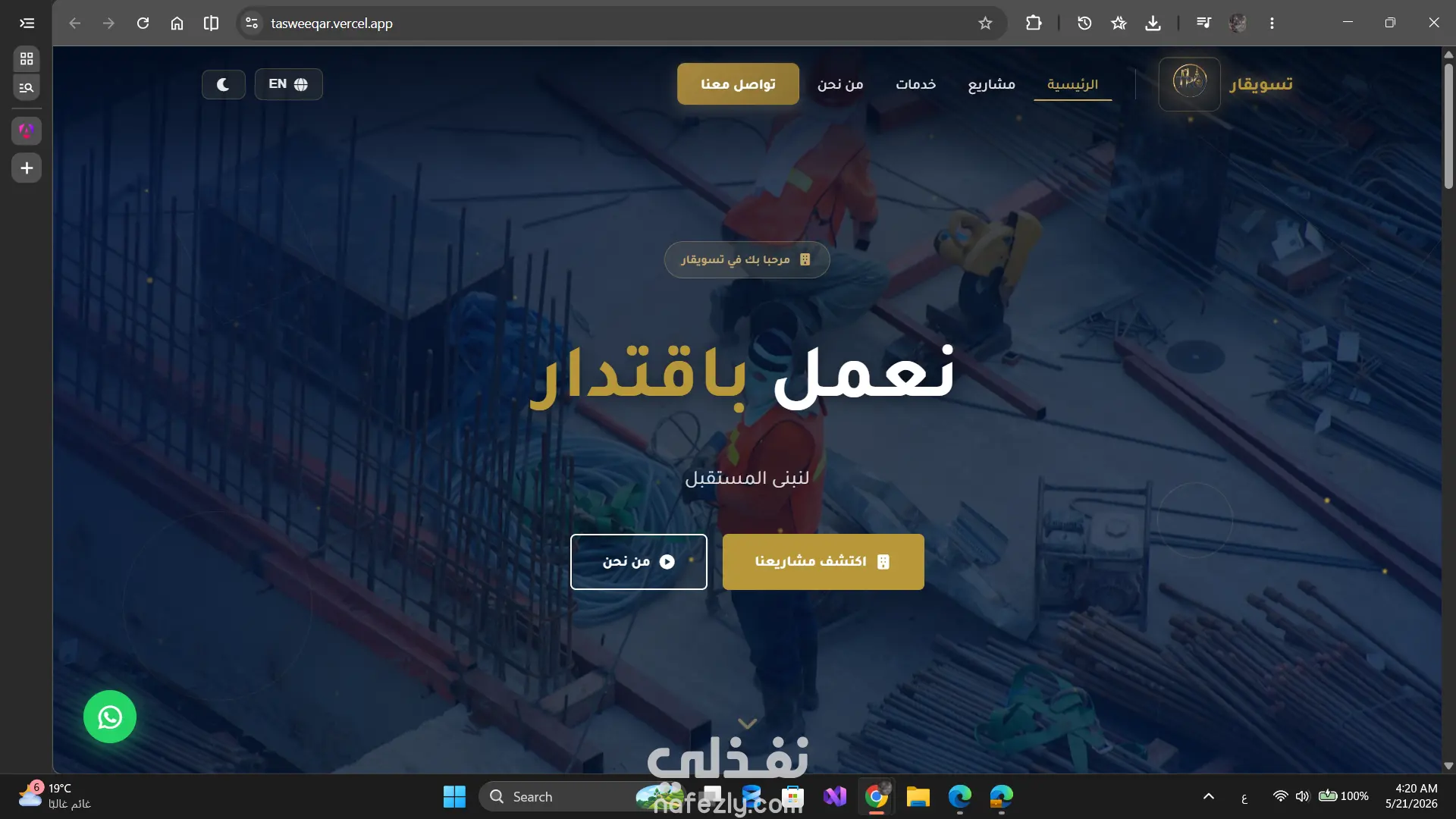The image size is (1456, 819).
Task: Click the scroll-down chevron below the hero
Action: tap(747, 723)
